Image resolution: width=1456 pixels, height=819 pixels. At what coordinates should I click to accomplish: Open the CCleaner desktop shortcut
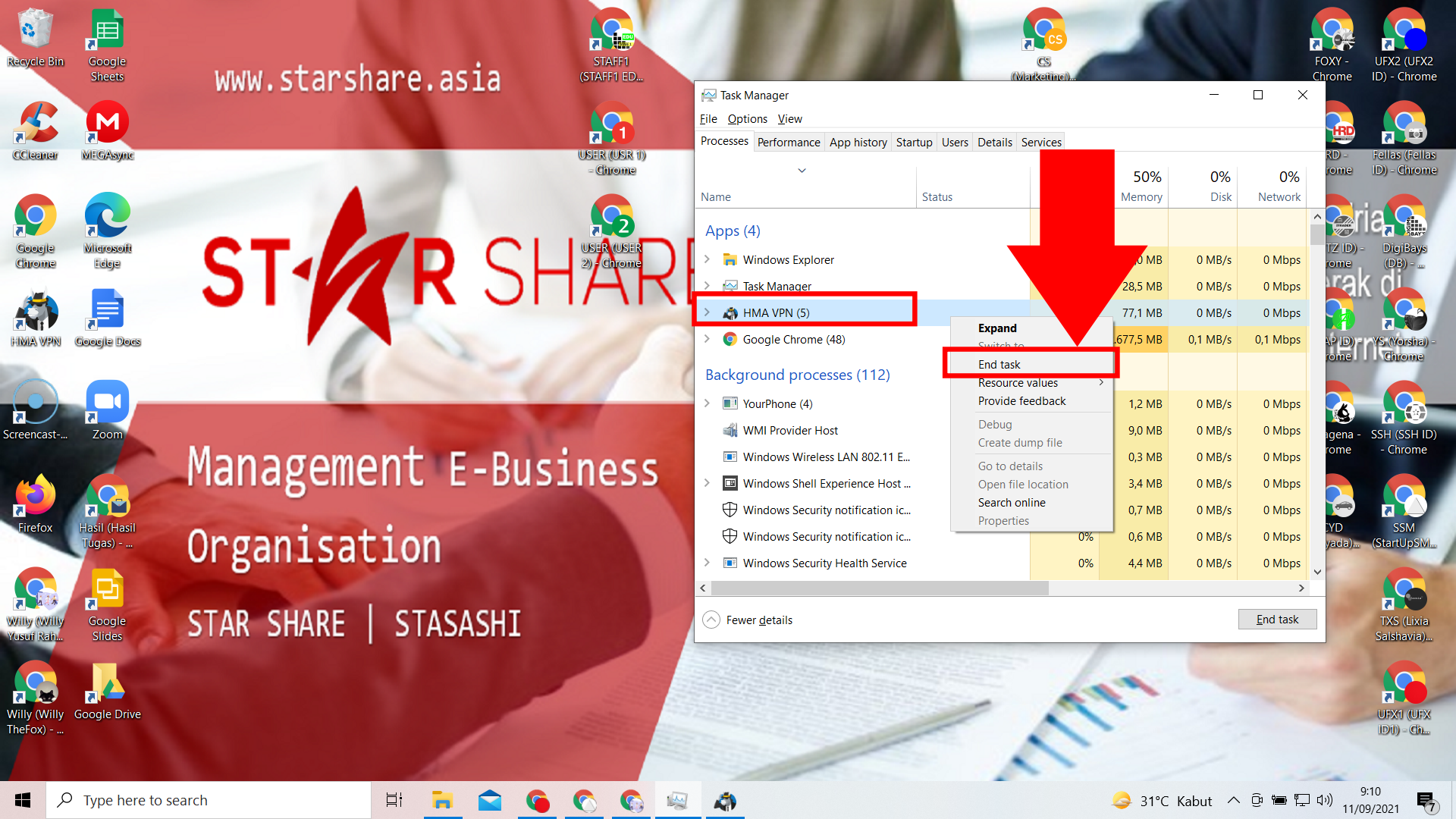35,131
